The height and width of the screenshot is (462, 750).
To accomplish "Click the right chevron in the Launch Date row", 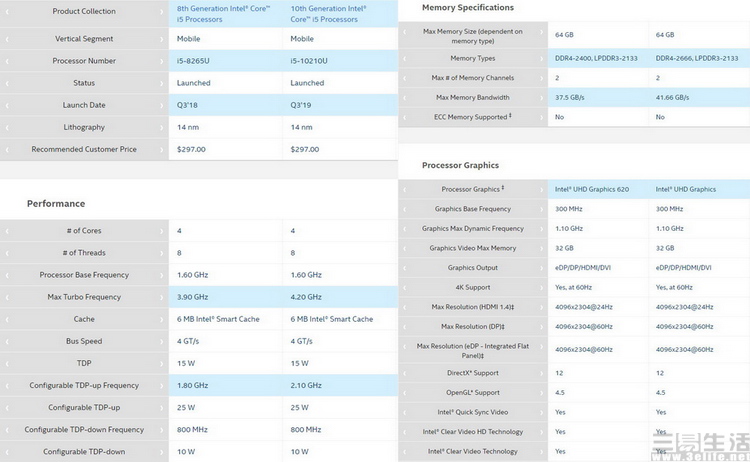I will [x=161, y=105].
